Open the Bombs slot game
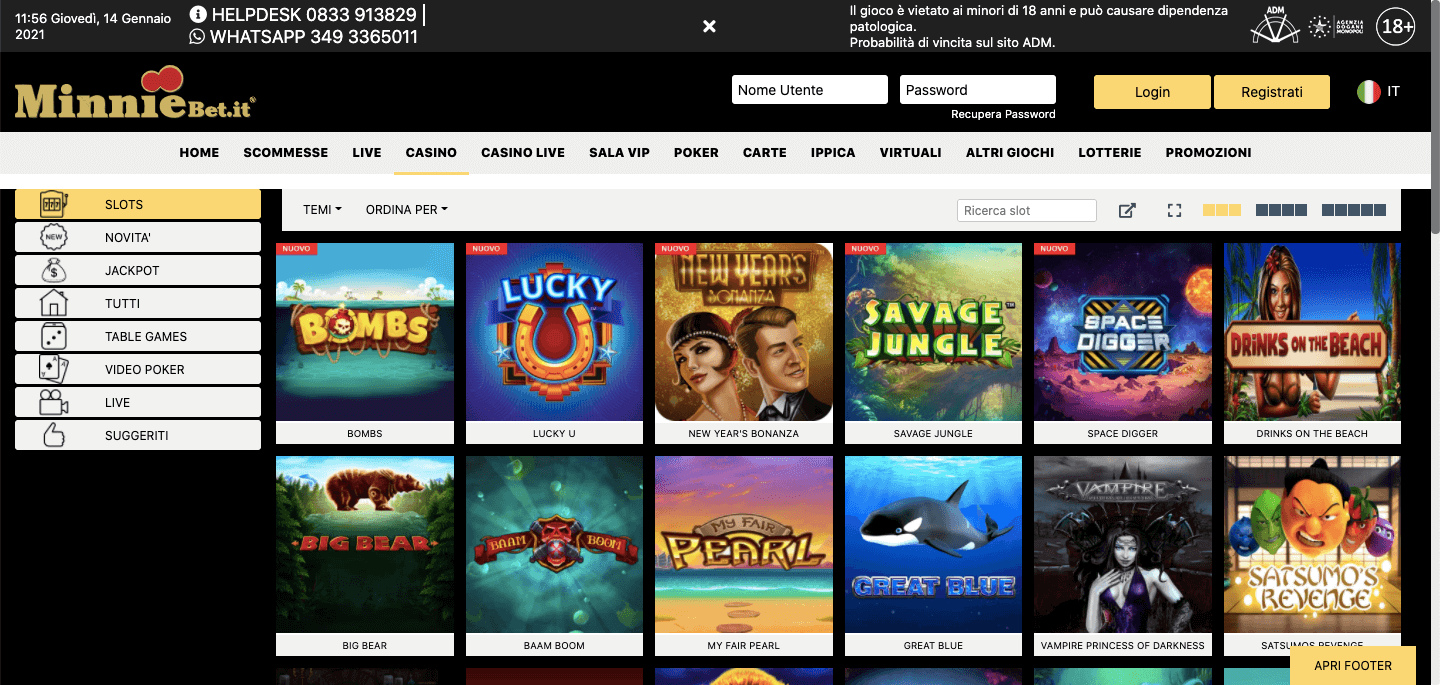This screenshot has height=685, width=1440. click(365, 343)
